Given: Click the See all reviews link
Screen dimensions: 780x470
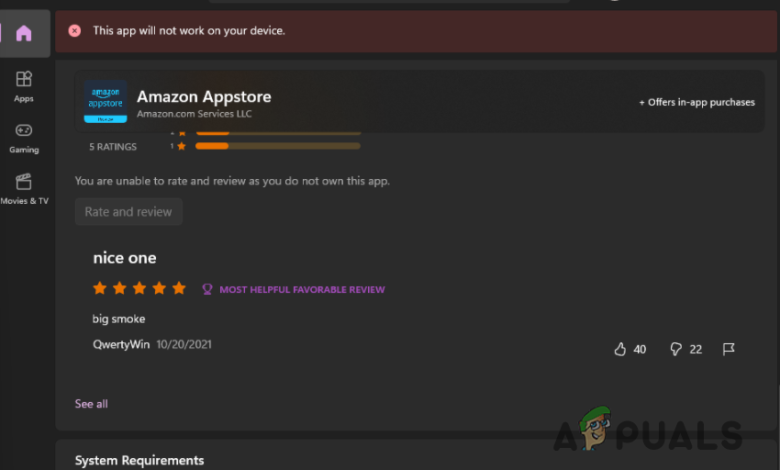Looking at the screenshot, I should tap(91, 404).
